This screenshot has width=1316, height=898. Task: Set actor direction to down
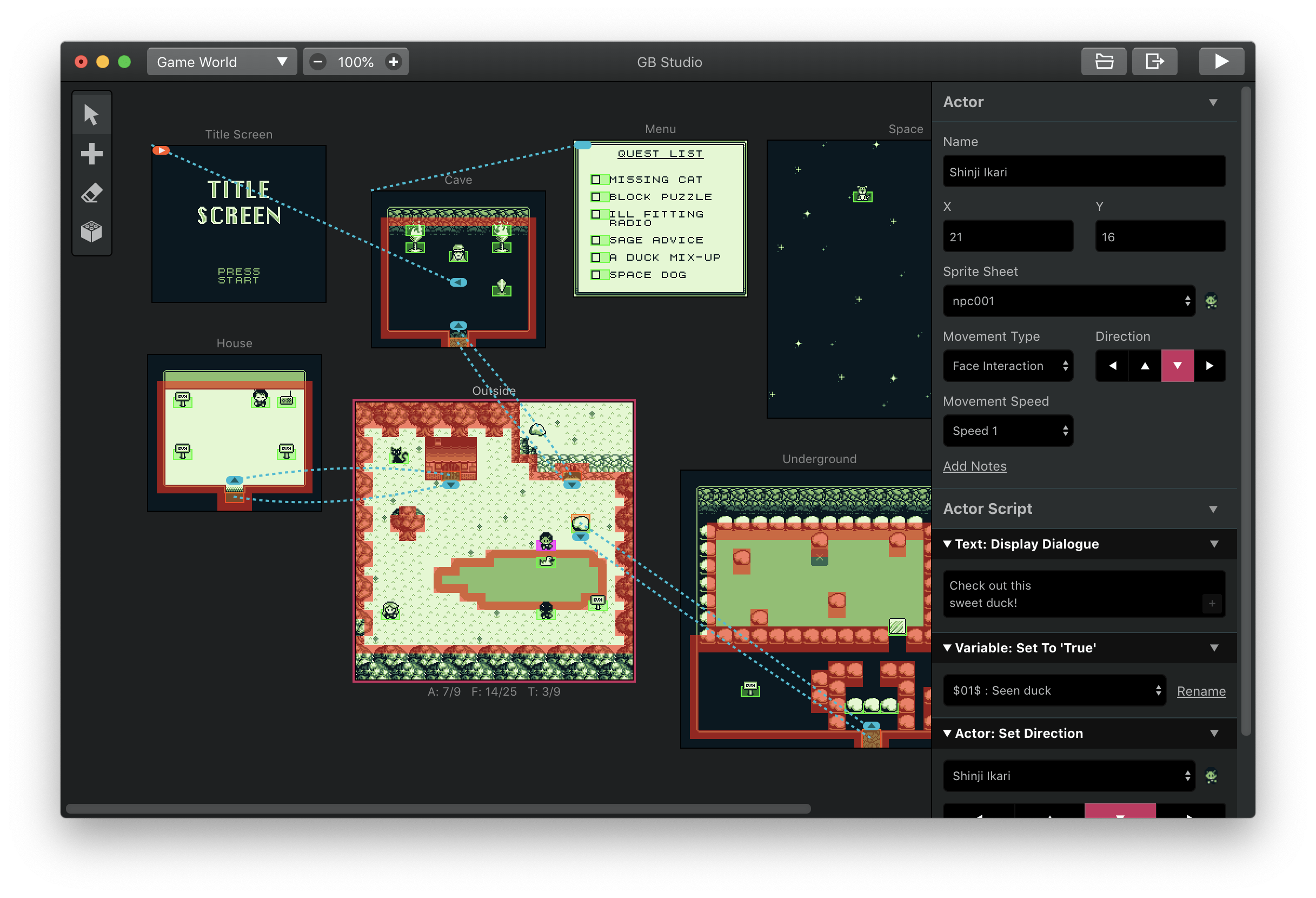click(x=1177, y=366)
